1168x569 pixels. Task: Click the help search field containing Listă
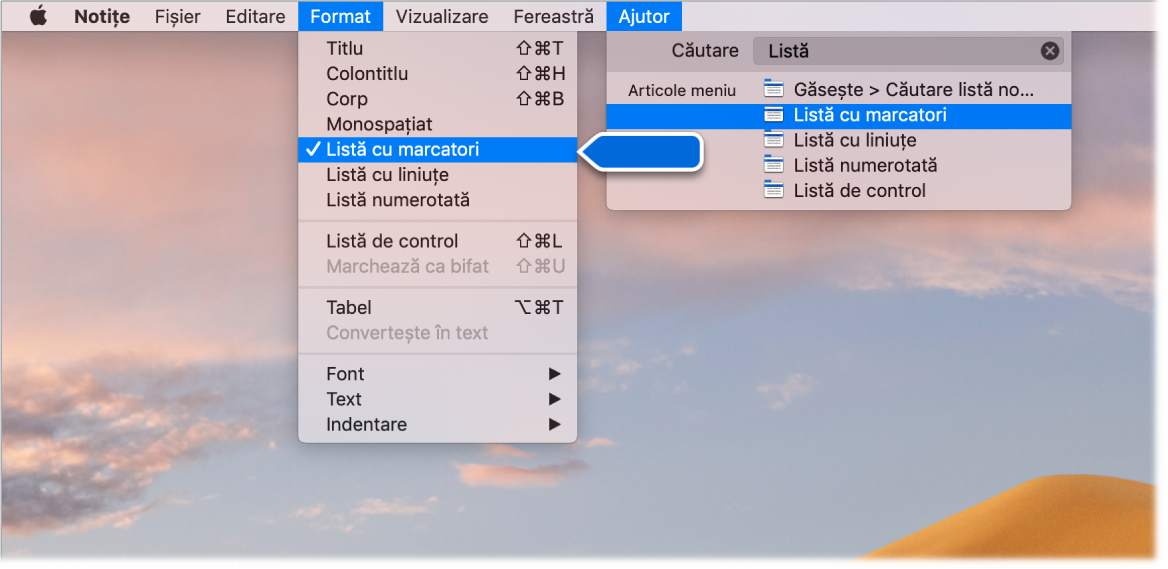pyautogui.click(x=908, y=51)
